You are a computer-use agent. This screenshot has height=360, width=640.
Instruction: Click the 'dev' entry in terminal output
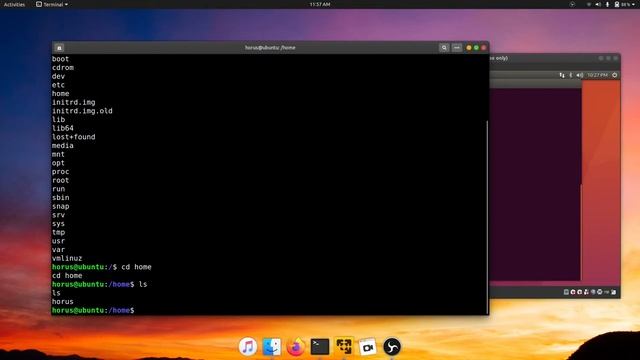(x=58, y=76)
